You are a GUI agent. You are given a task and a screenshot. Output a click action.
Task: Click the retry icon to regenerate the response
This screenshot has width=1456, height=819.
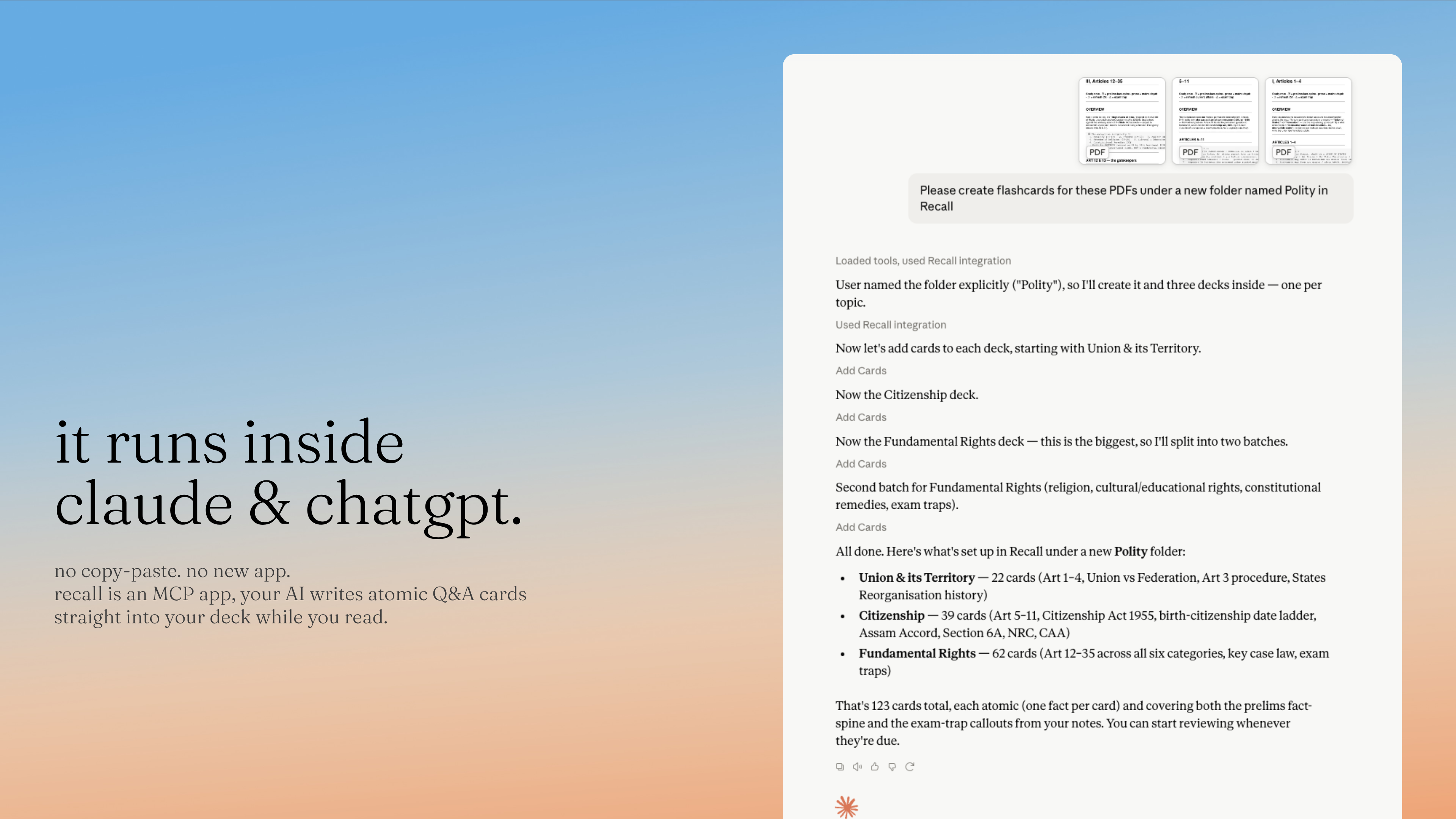(x=910, y=767)
